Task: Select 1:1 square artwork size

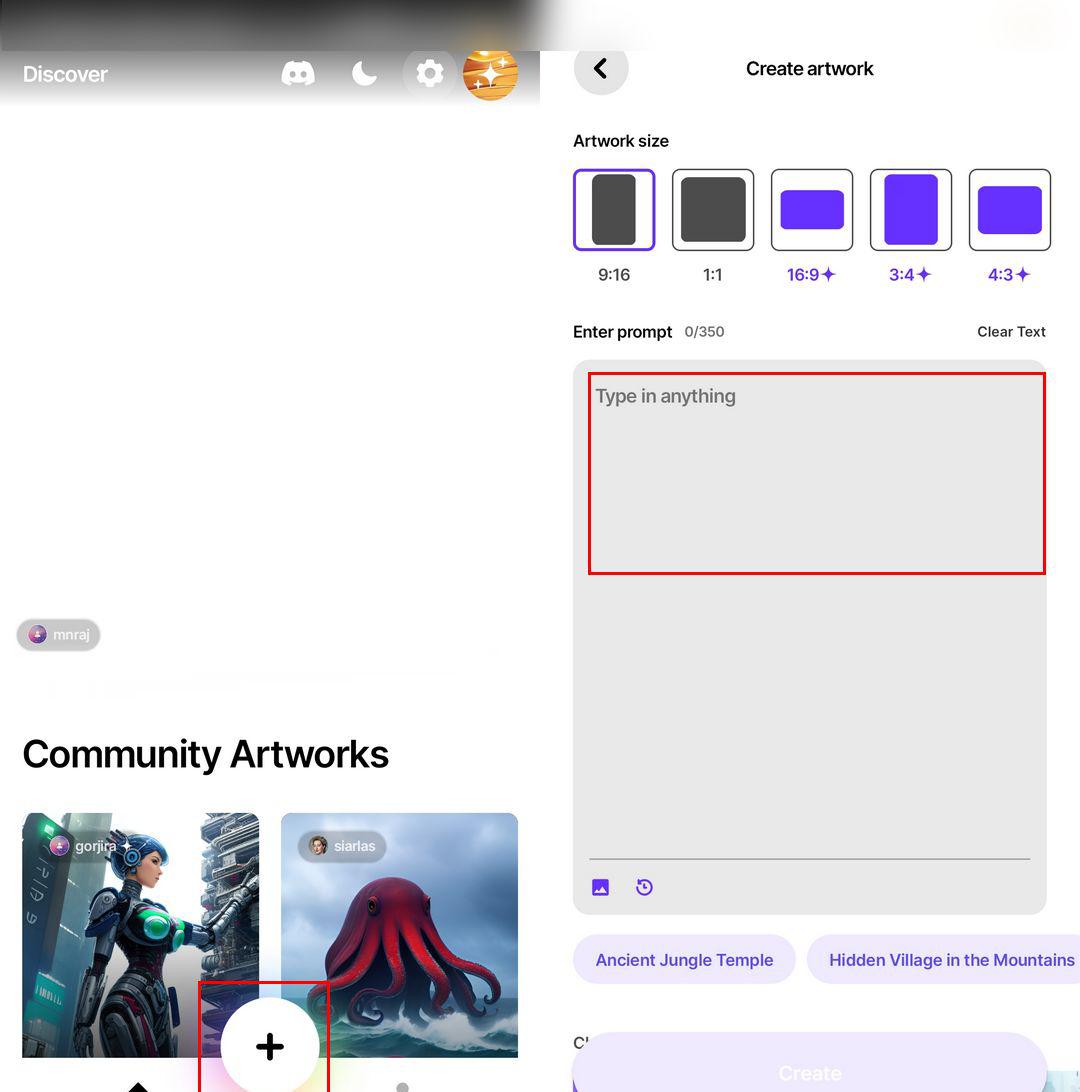Action: (x=713, y=210)
